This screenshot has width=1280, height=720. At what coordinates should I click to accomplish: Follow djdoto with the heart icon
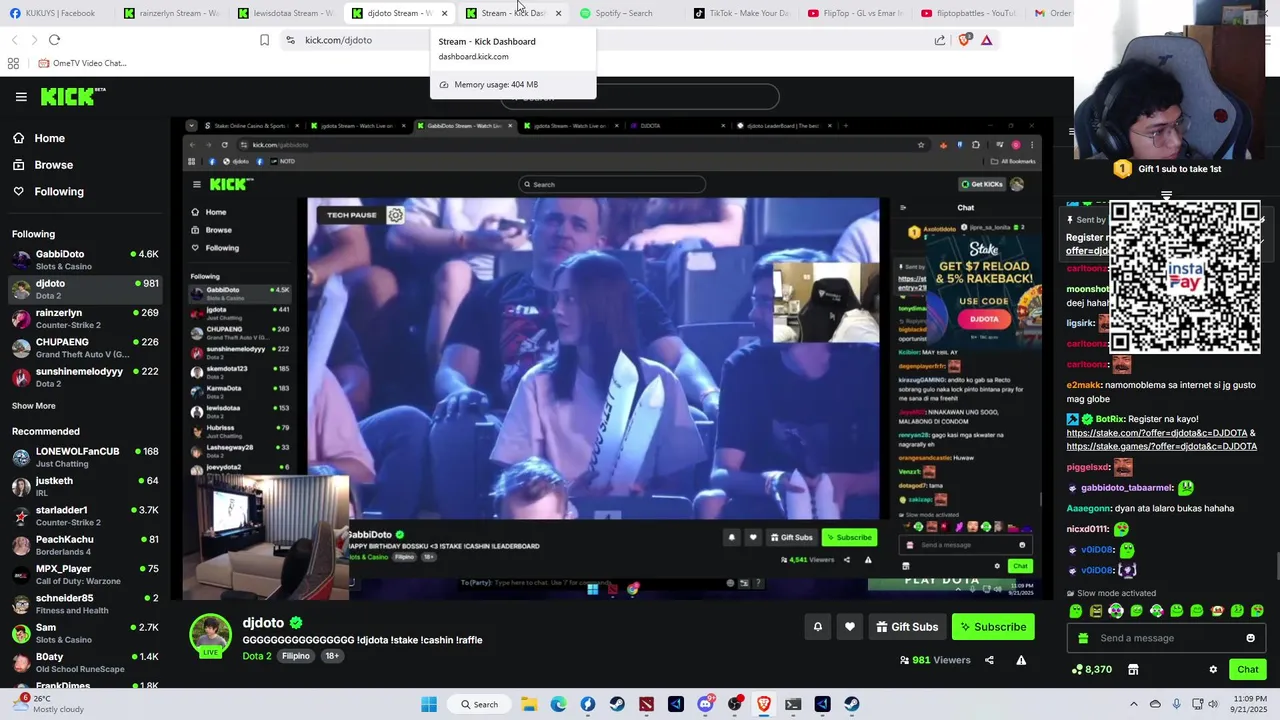click(x=849, y=627)
